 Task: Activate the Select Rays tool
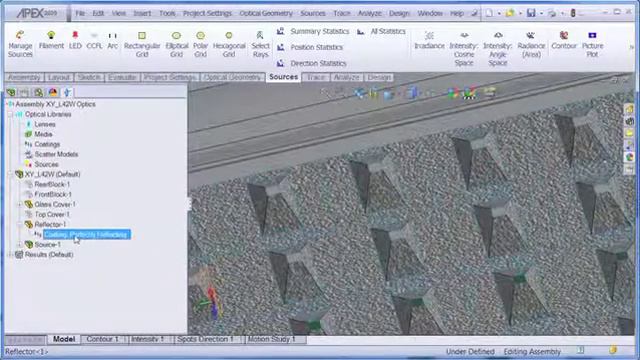[x=260, y=44]
